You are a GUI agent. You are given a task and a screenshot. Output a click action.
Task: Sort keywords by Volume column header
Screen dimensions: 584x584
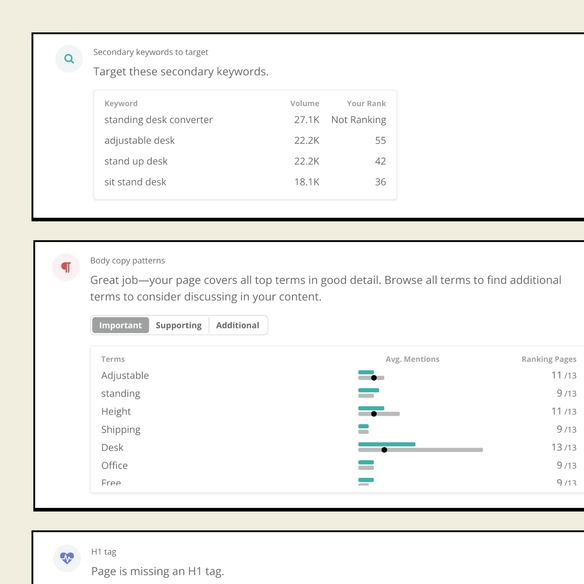pos(305,104)
